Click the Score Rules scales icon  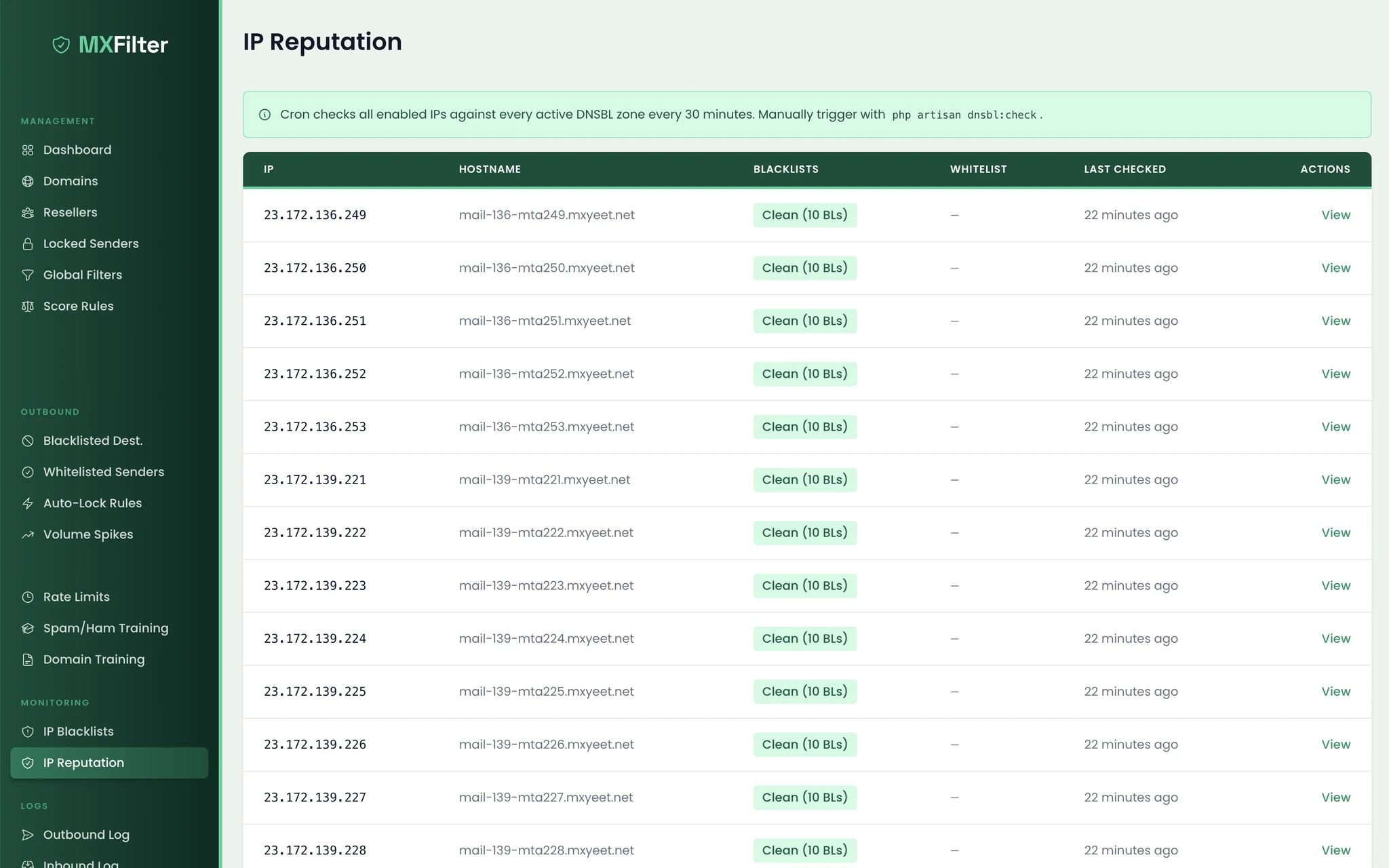point(28,306)
